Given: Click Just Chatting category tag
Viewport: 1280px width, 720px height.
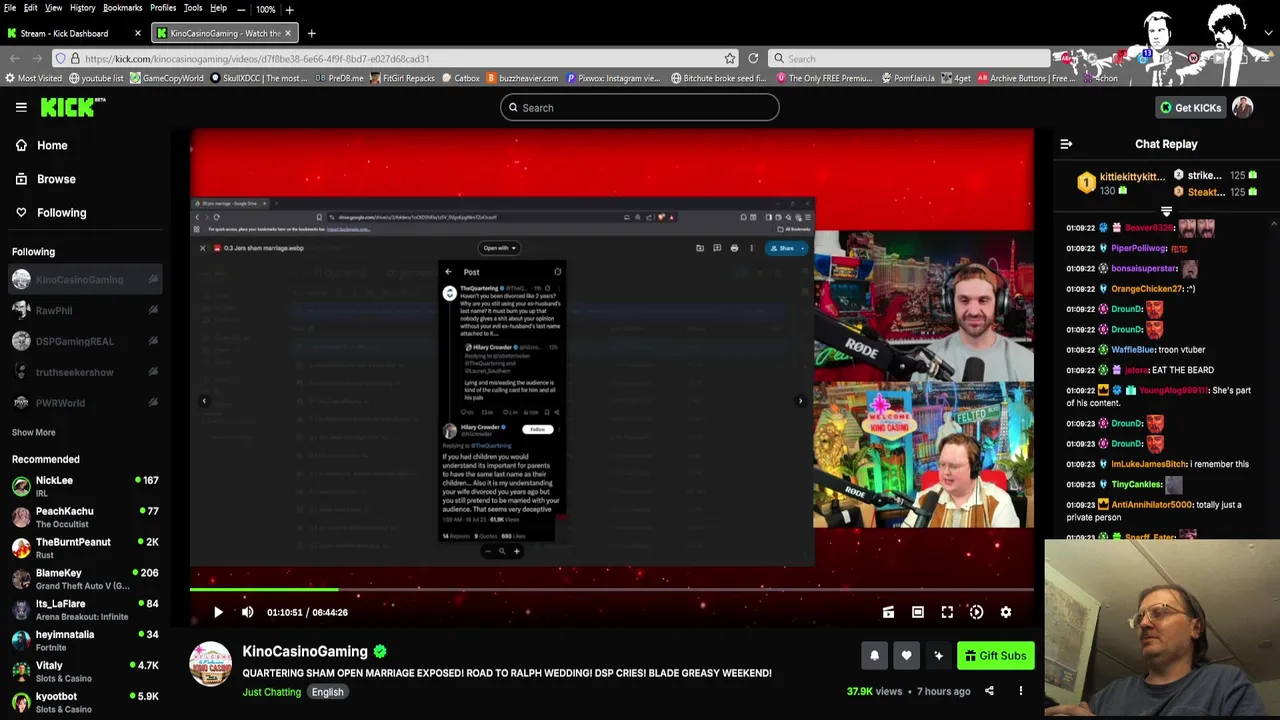Looking at the screenshot, I should (x=271, y=692).
